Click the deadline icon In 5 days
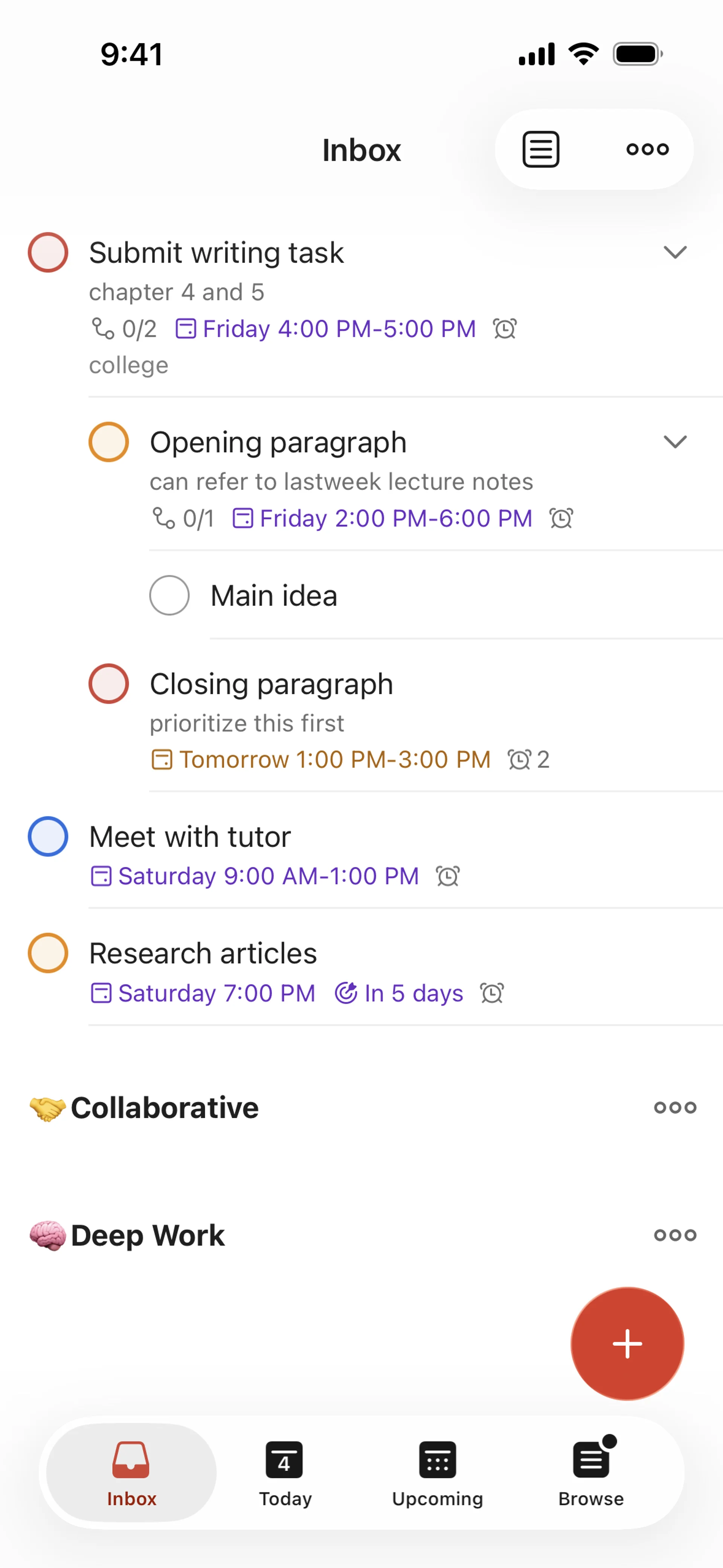Image resolution: width=723 pixels, height=1568 pixels. (346, 993)
